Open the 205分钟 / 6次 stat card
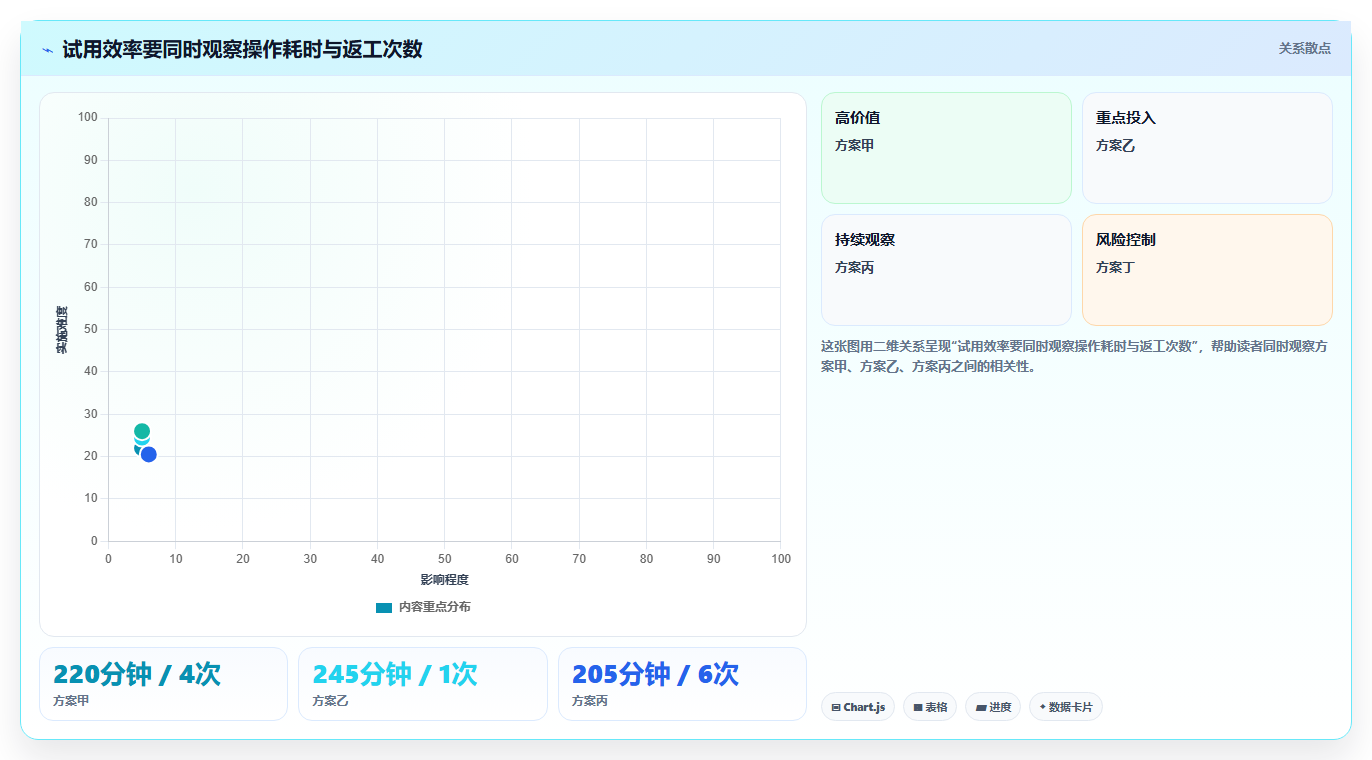 pos(682,684)
